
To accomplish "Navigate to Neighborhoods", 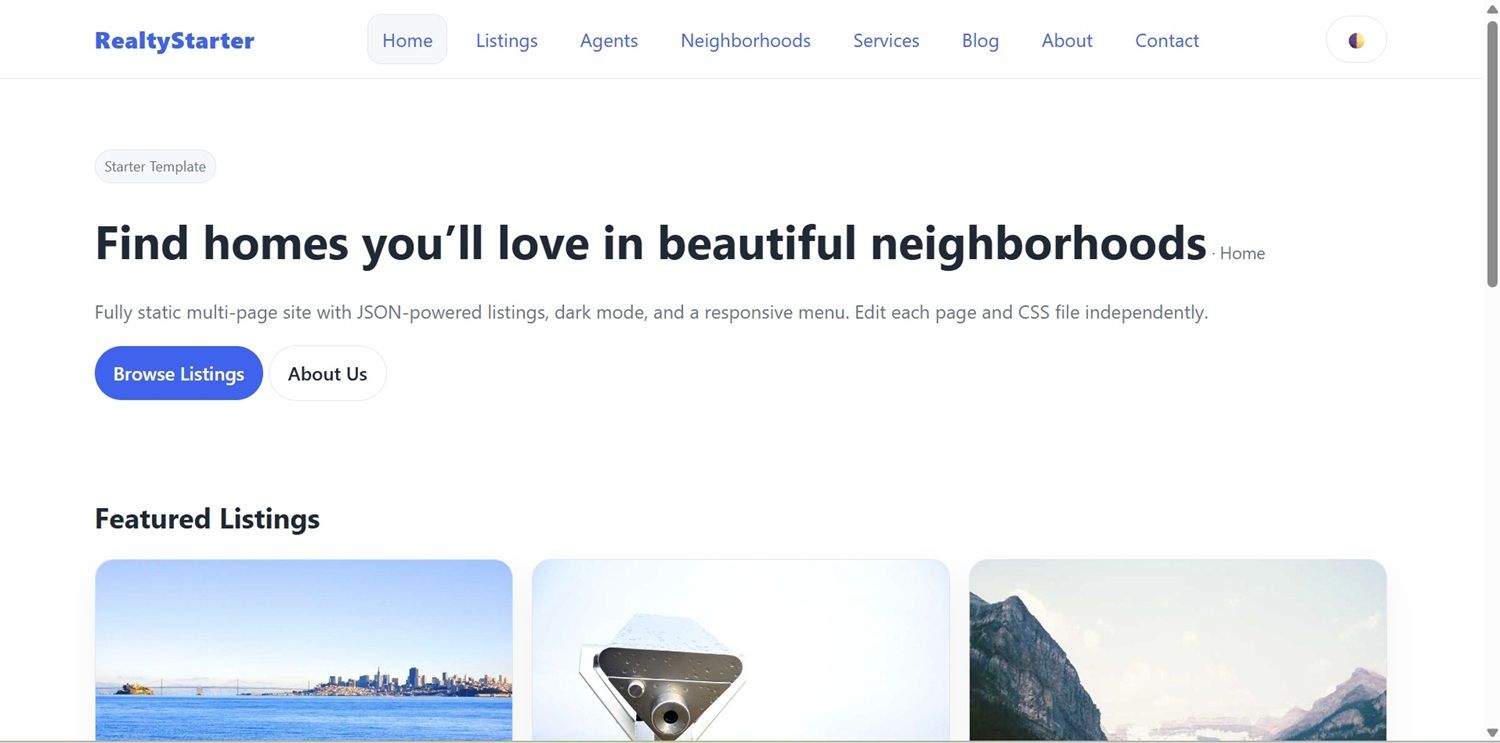I will click(746, 40).
